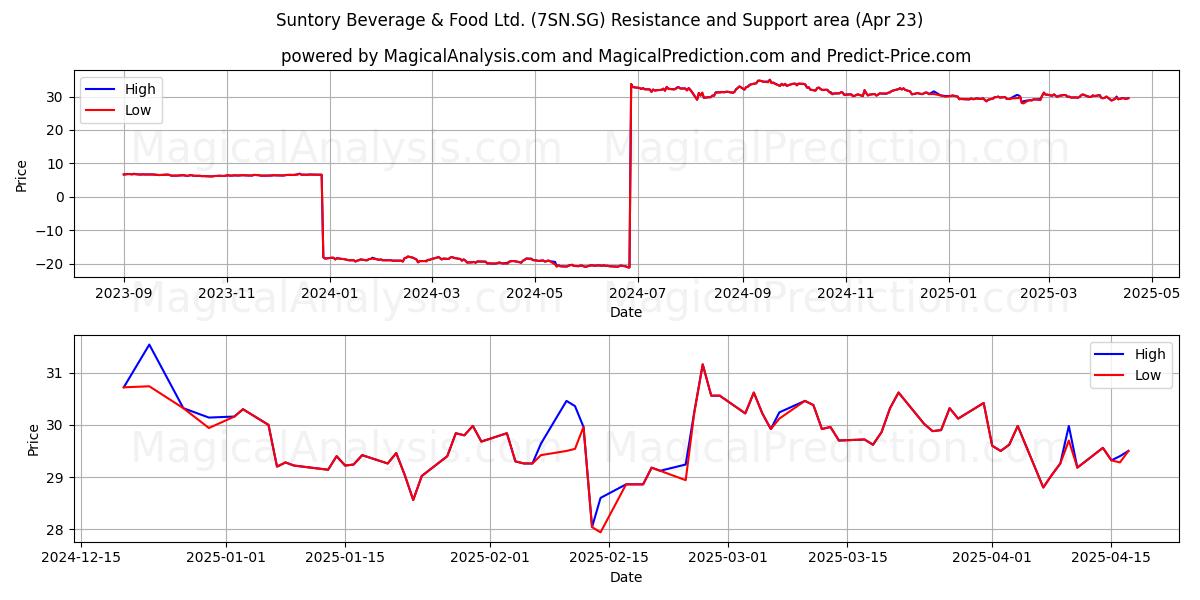1200x600 pixels.
Task: Click the bottom chart x-axis label '2024-12-15'
Action: (x=79, y=558)
